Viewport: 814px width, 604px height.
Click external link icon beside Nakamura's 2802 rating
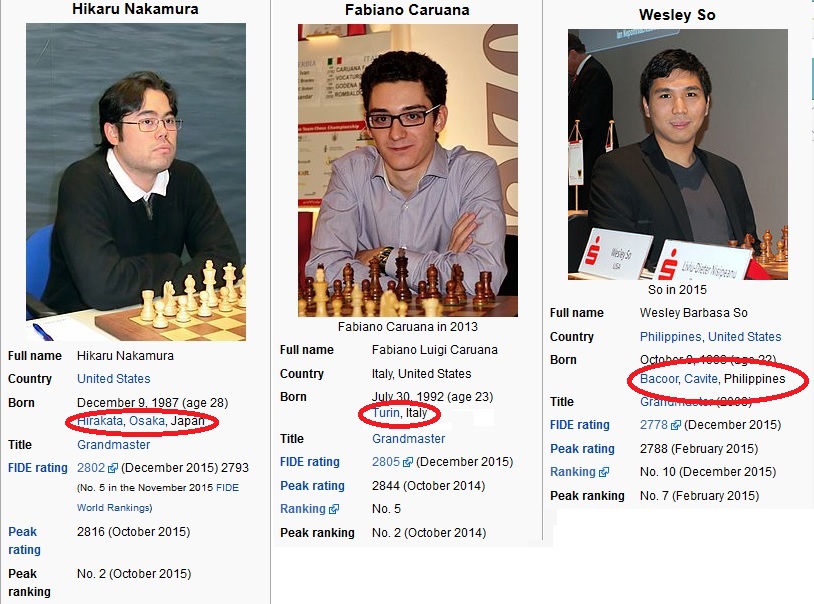113,468
